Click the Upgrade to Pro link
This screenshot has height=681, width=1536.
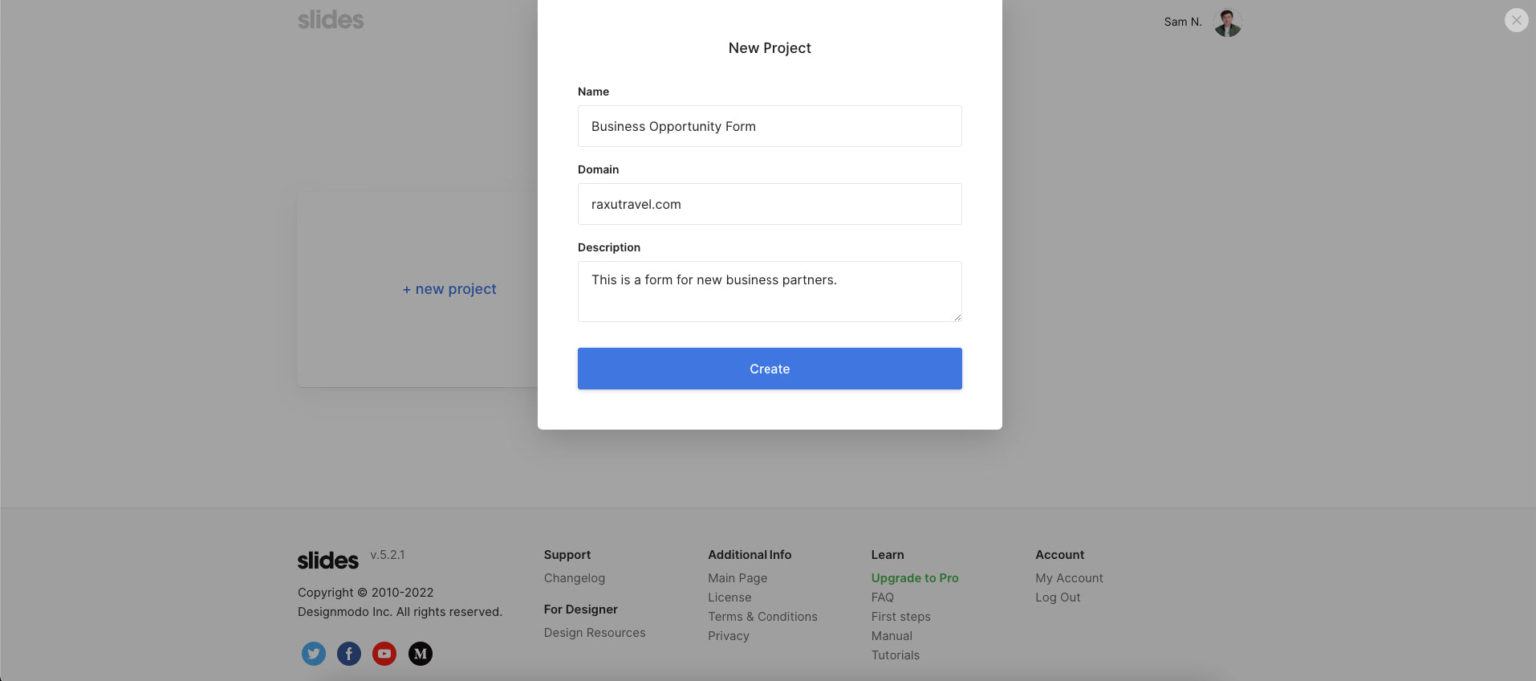914,578
